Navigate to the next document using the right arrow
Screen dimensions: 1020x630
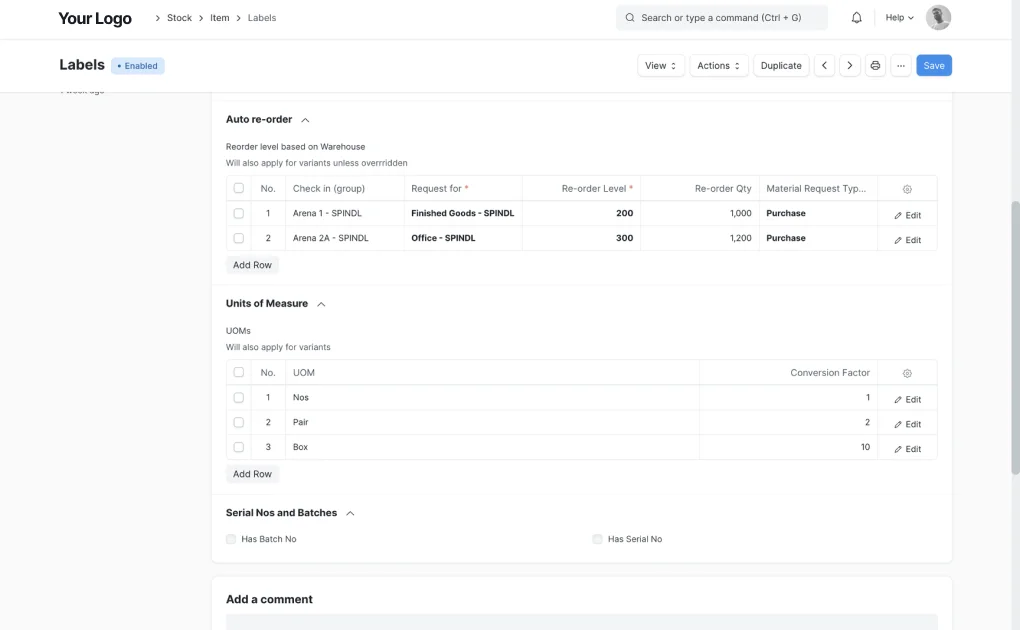click(849, 64)
